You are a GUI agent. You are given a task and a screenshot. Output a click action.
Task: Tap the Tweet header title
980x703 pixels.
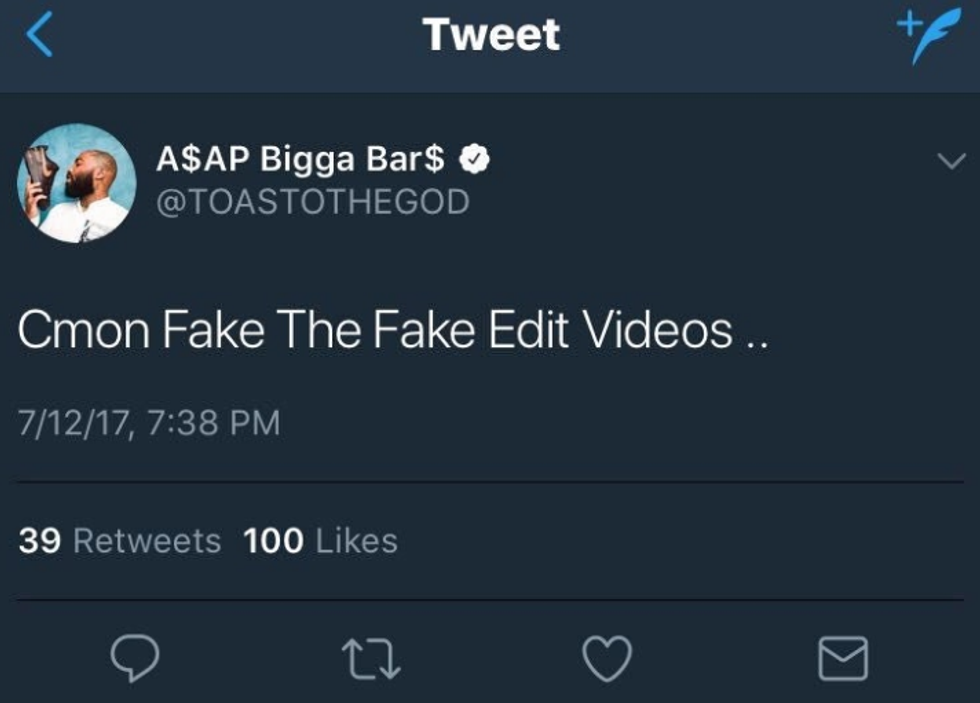[x=491, y=35]
